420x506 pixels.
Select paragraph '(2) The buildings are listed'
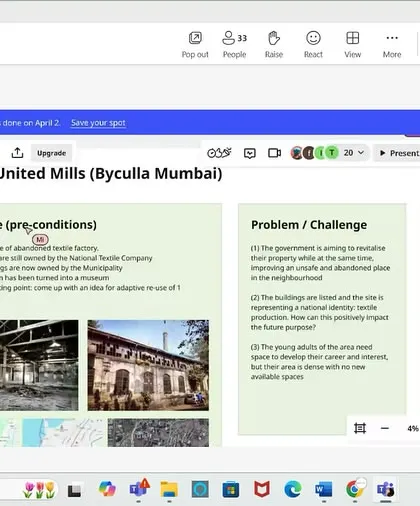[x=319, y=312]
